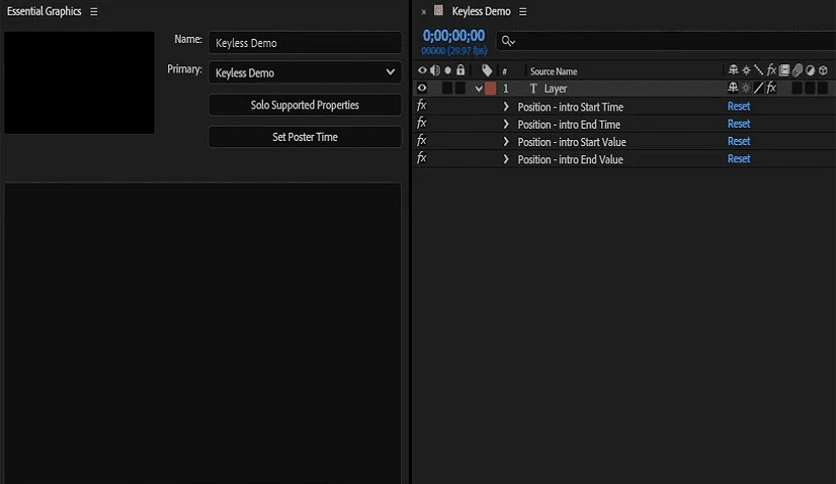
Task: Toggle fx for Position - intro End Value
Action: coord(421,158)
